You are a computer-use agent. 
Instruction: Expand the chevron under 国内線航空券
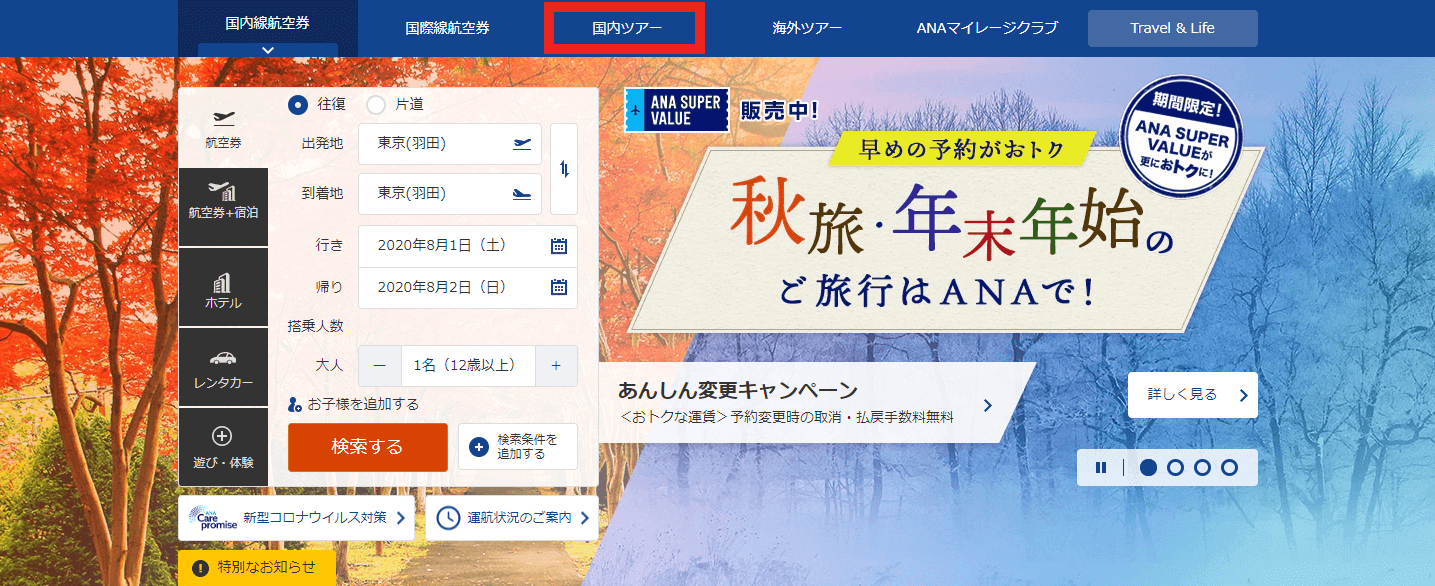[x=268, y=49]
